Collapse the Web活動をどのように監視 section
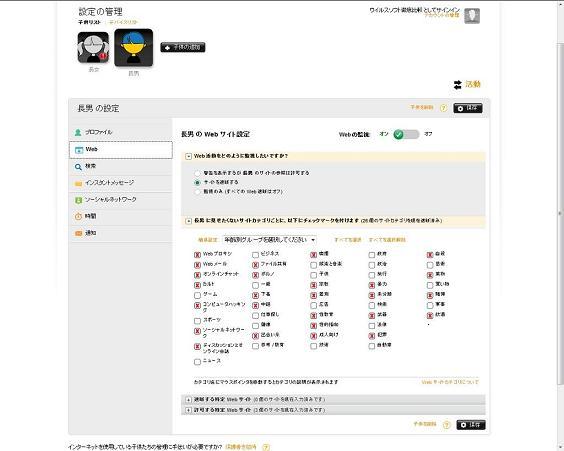Image resolution: width=564 pixels, height=451 pixels. click(188, 156)
